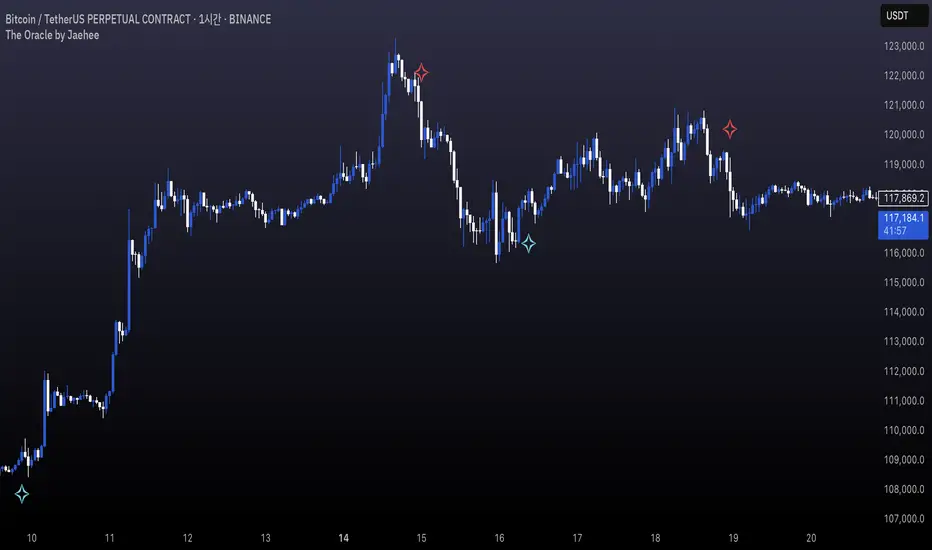932x550 pixels.
Task: Click the Bitcoin / TetherUS PERPETUAL CONTRACT title
Action: point(98,19)
